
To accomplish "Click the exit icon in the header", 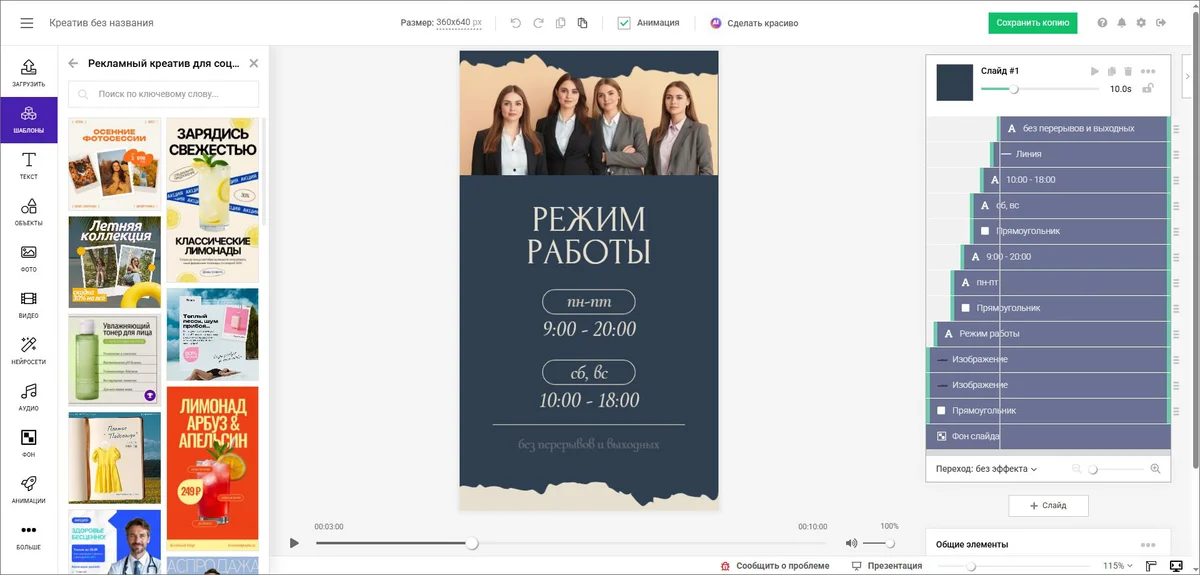I will (x=1161, y=23).
